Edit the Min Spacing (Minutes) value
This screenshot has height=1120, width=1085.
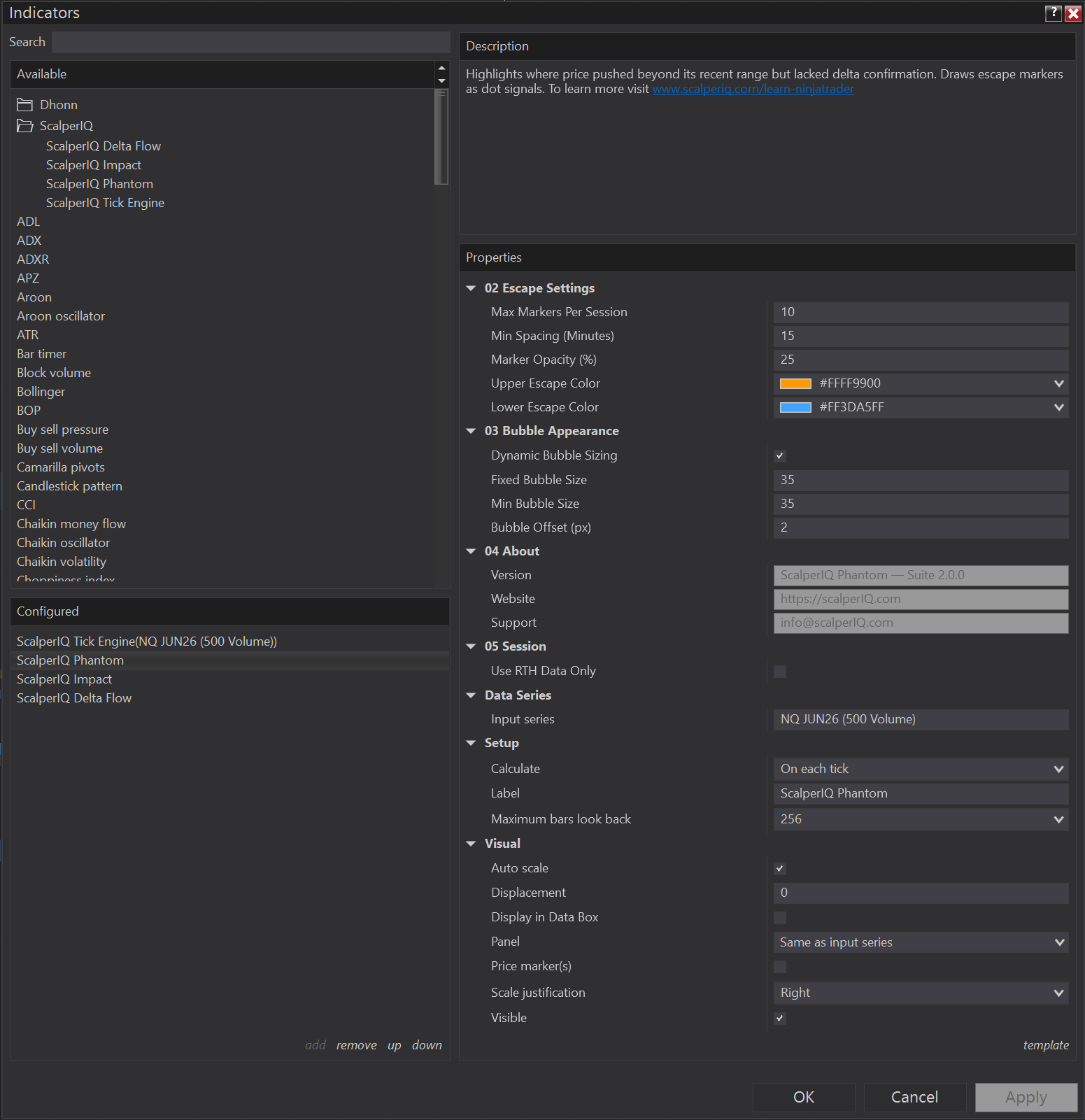[x=921, y=336]
